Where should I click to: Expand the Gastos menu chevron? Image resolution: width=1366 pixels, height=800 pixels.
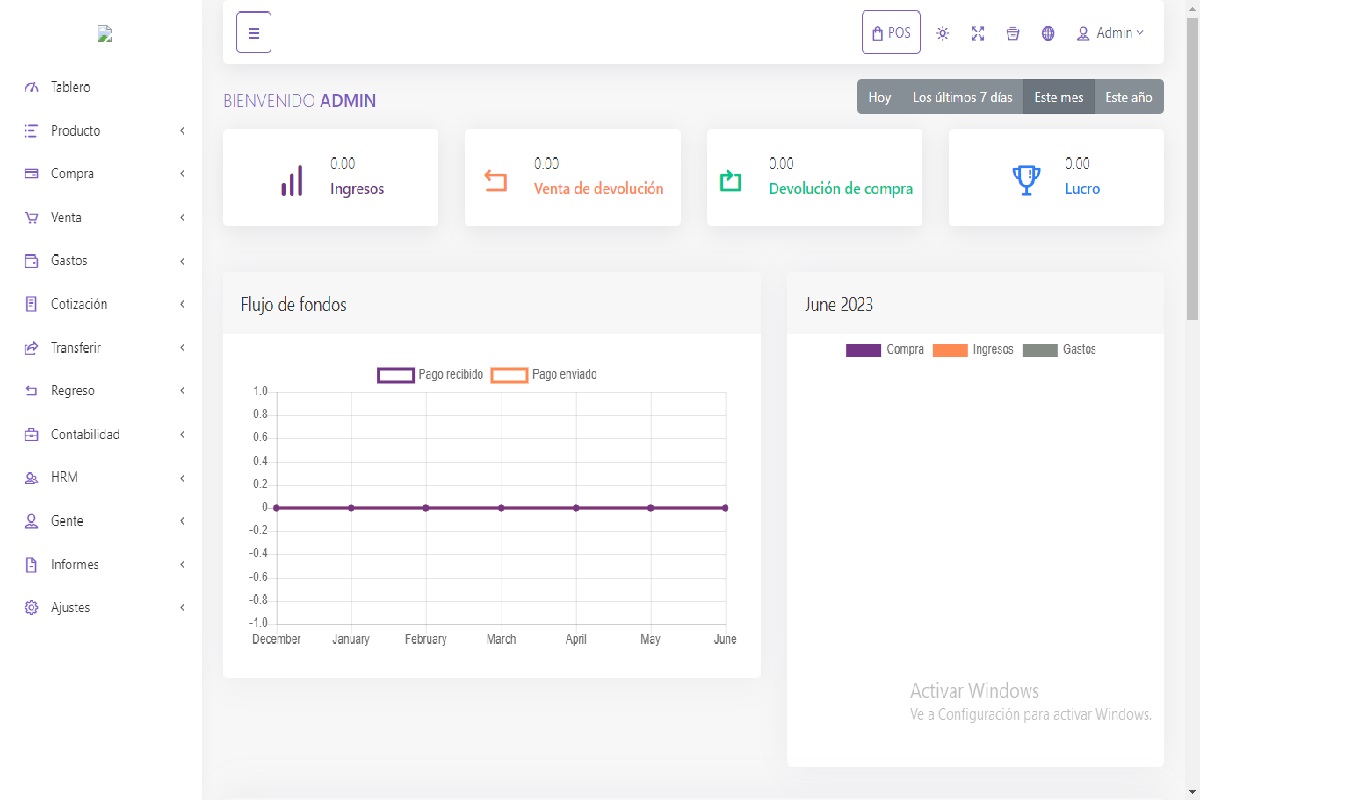[x=183, y=261]
